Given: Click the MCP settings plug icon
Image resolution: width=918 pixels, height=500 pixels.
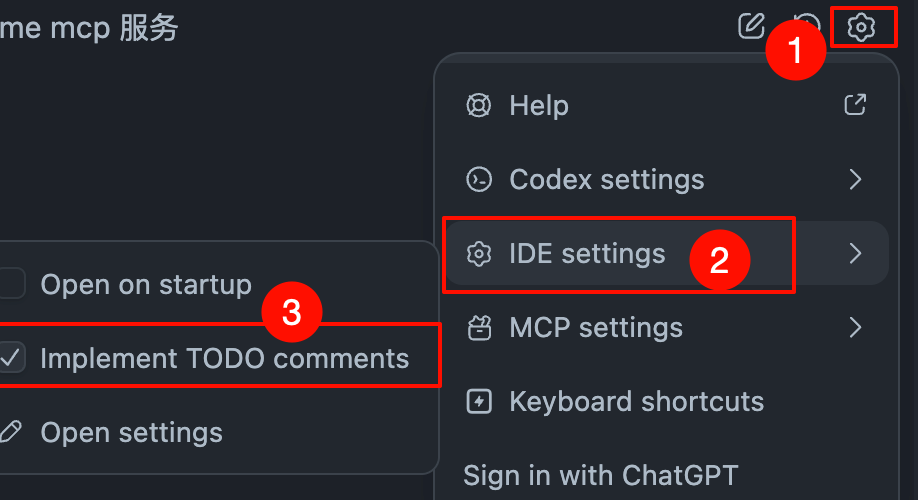Looking at the screenshot, I should point(479,327).
